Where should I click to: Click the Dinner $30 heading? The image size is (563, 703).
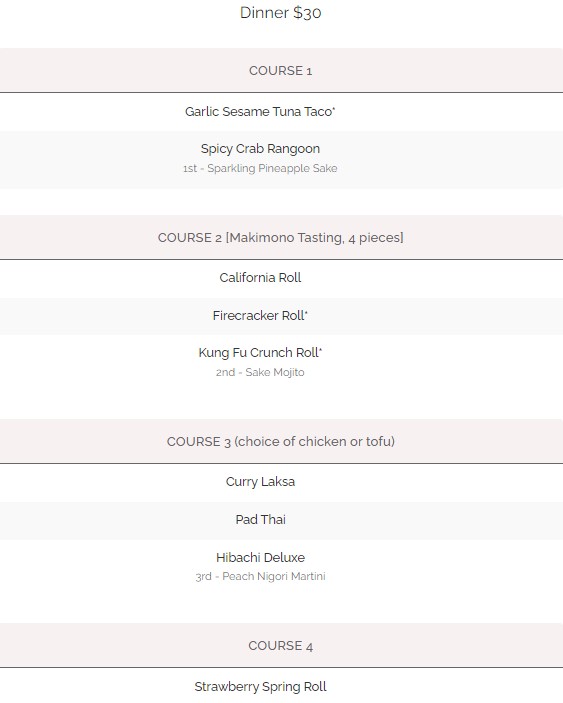coord(281,13)
